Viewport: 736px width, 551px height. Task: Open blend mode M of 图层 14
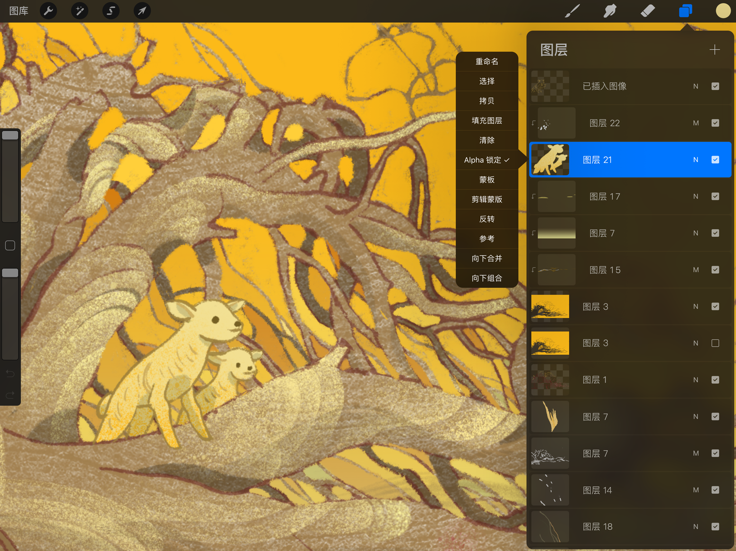[x=696, y=490]
